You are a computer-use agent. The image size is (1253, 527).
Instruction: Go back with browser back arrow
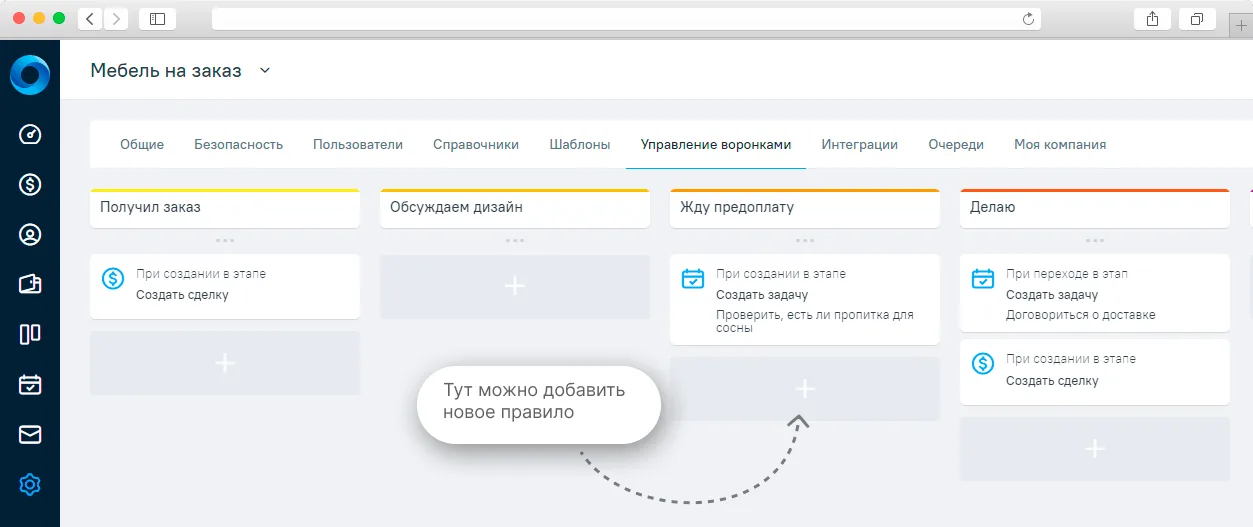(x=91, y=19)
